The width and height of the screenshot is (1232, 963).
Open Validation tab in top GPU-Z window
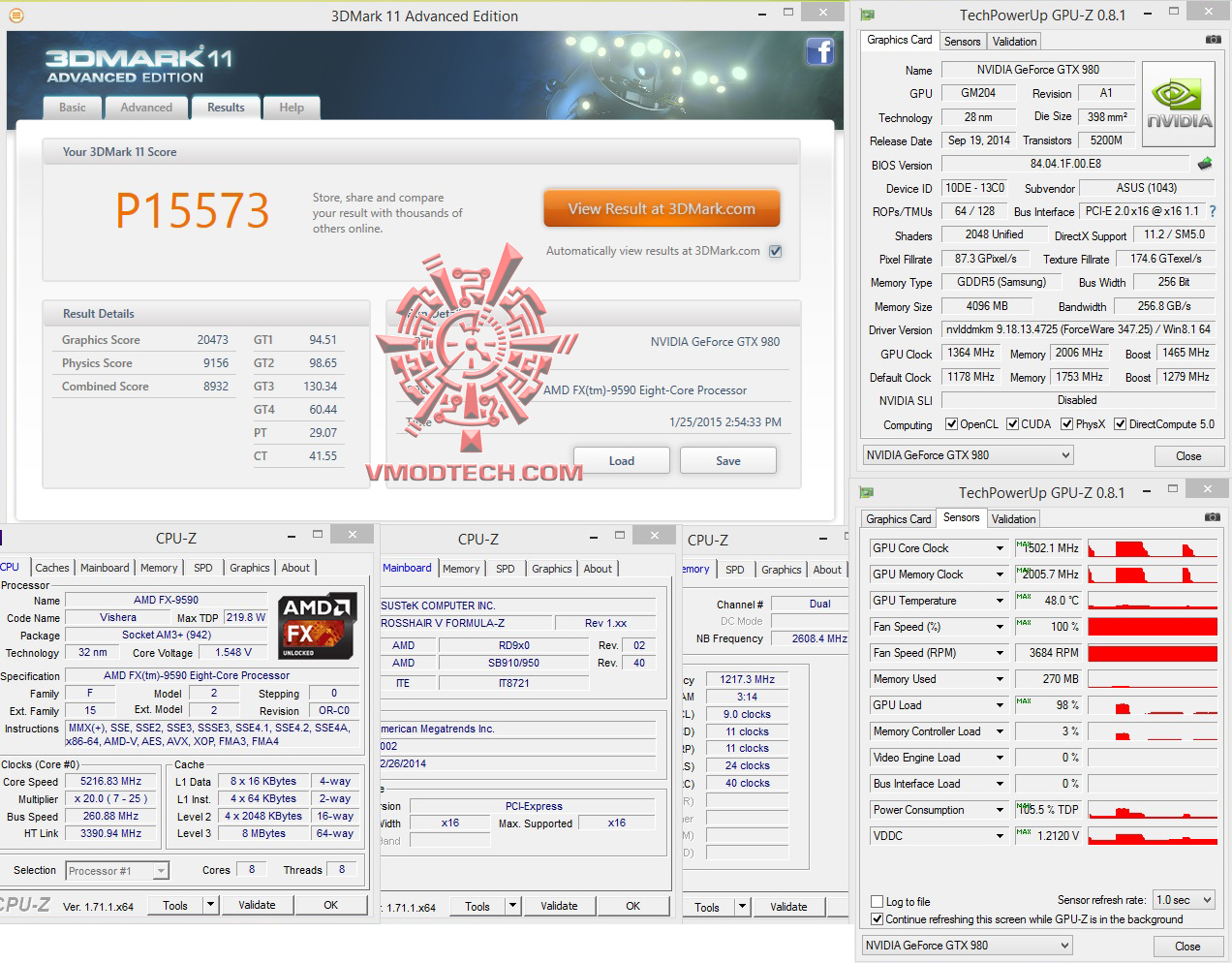click(1014, 42)
